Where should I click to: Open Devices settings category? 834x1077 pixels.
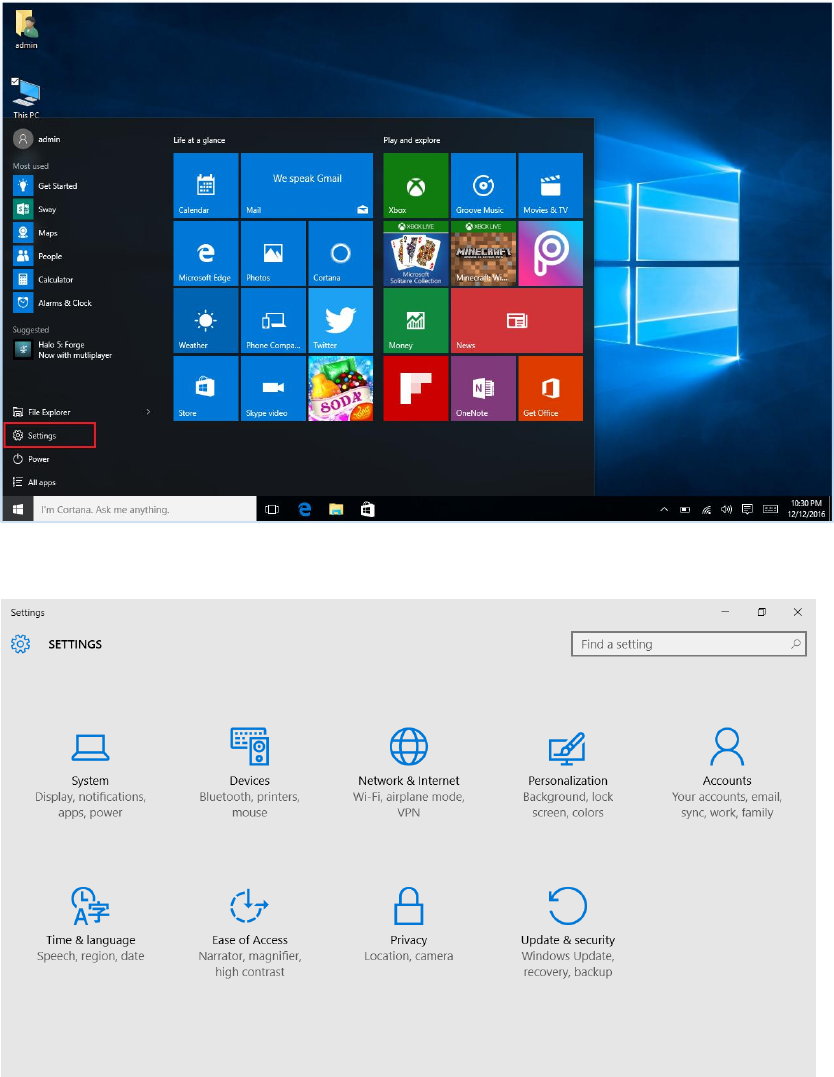(x=249, y=774)
